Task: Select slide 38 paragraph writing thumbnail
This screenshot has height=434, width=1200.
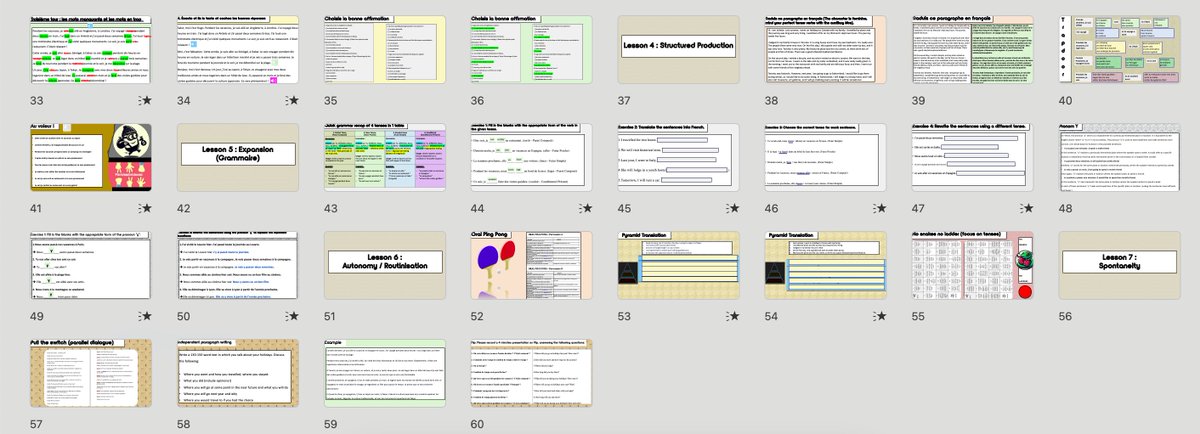Action: [826, 50]
